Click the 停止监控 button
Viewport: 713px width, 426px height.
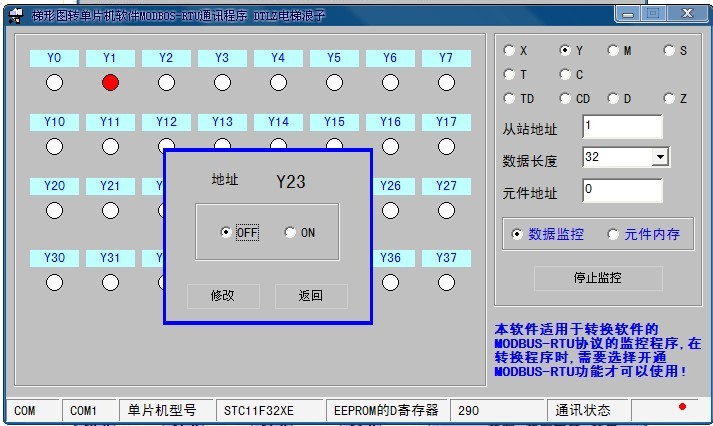coord(598,278)
